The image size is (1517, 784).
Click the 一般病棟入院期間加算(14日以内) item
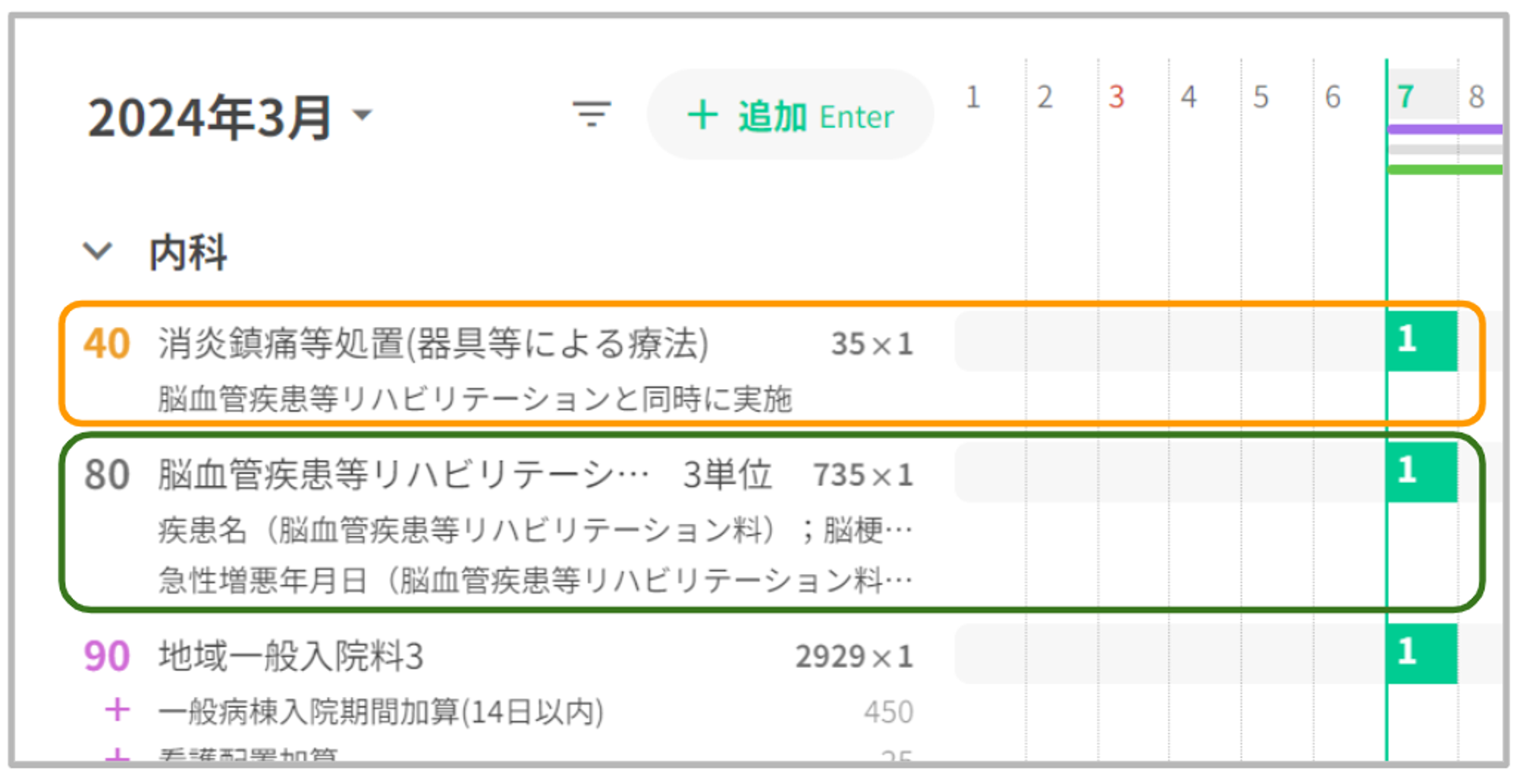(x=381, y=712)
